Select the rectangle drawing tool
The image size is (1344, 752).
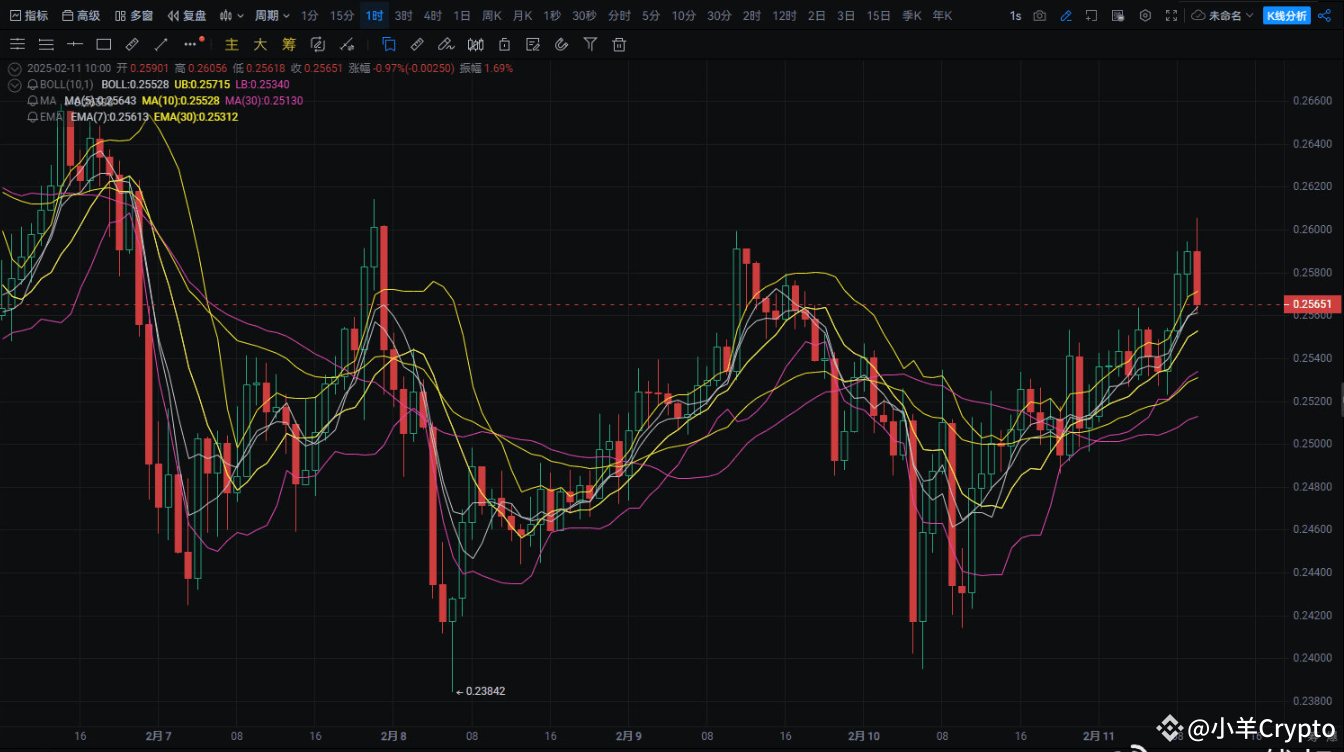(x=104, y=44)
